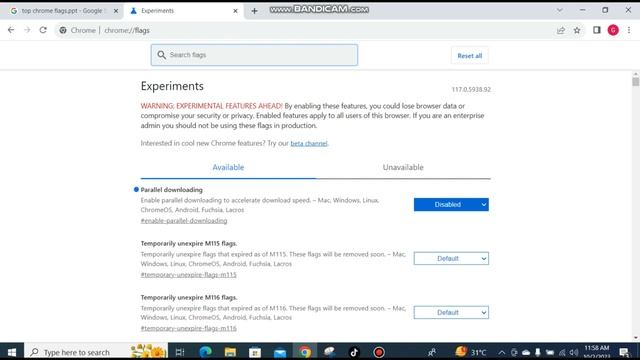Launch Microsoft Edge from taskbar
Viewport: 640px width, 360px height.
pos(205,352)
